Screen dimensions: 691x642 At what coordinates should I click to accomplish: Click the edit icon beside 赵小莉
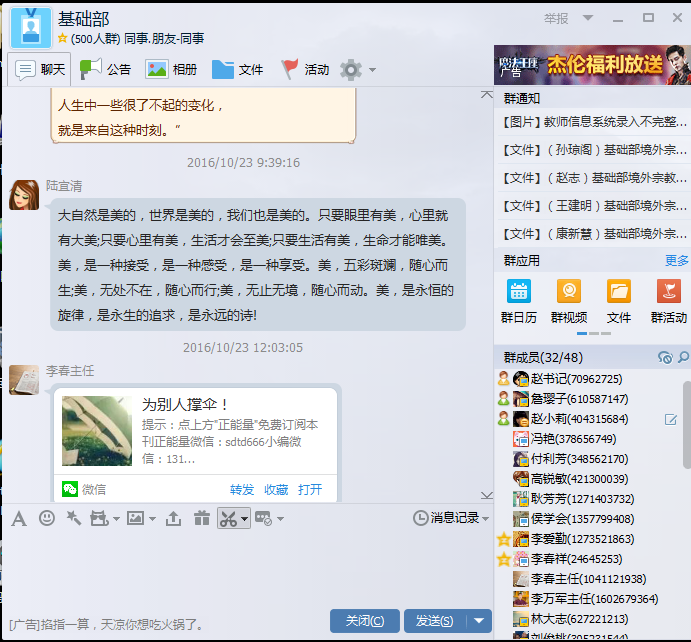pyautogui.click(x=671, y=419)
